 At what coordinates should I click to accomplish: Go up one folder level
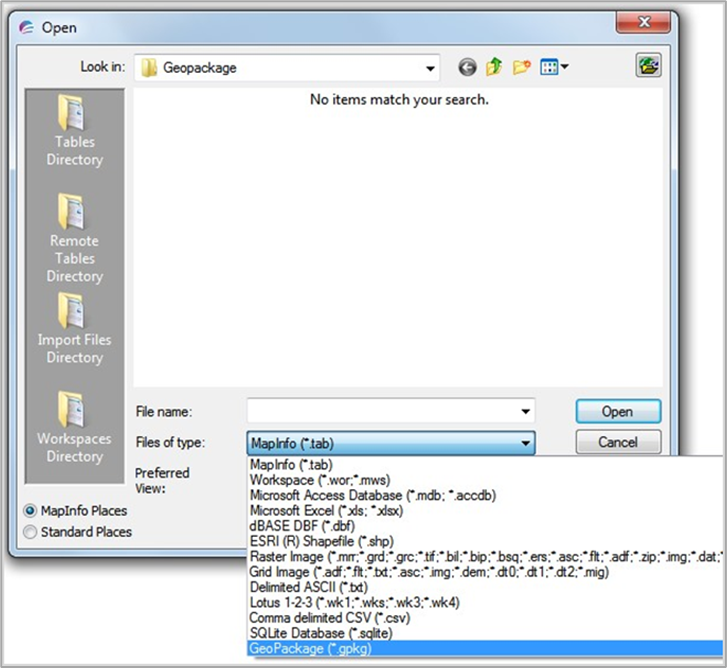494,67
